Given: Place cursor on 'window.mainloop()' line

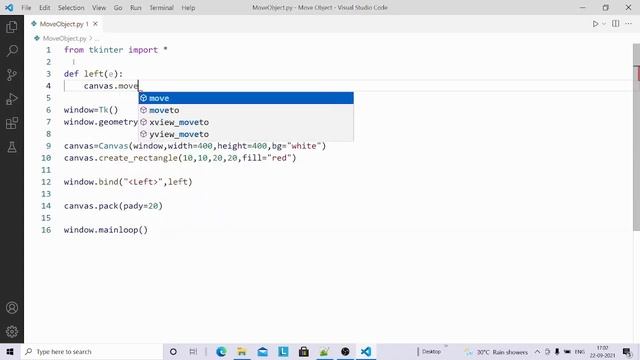Looking at the screenshot, I should click(106, 230).
